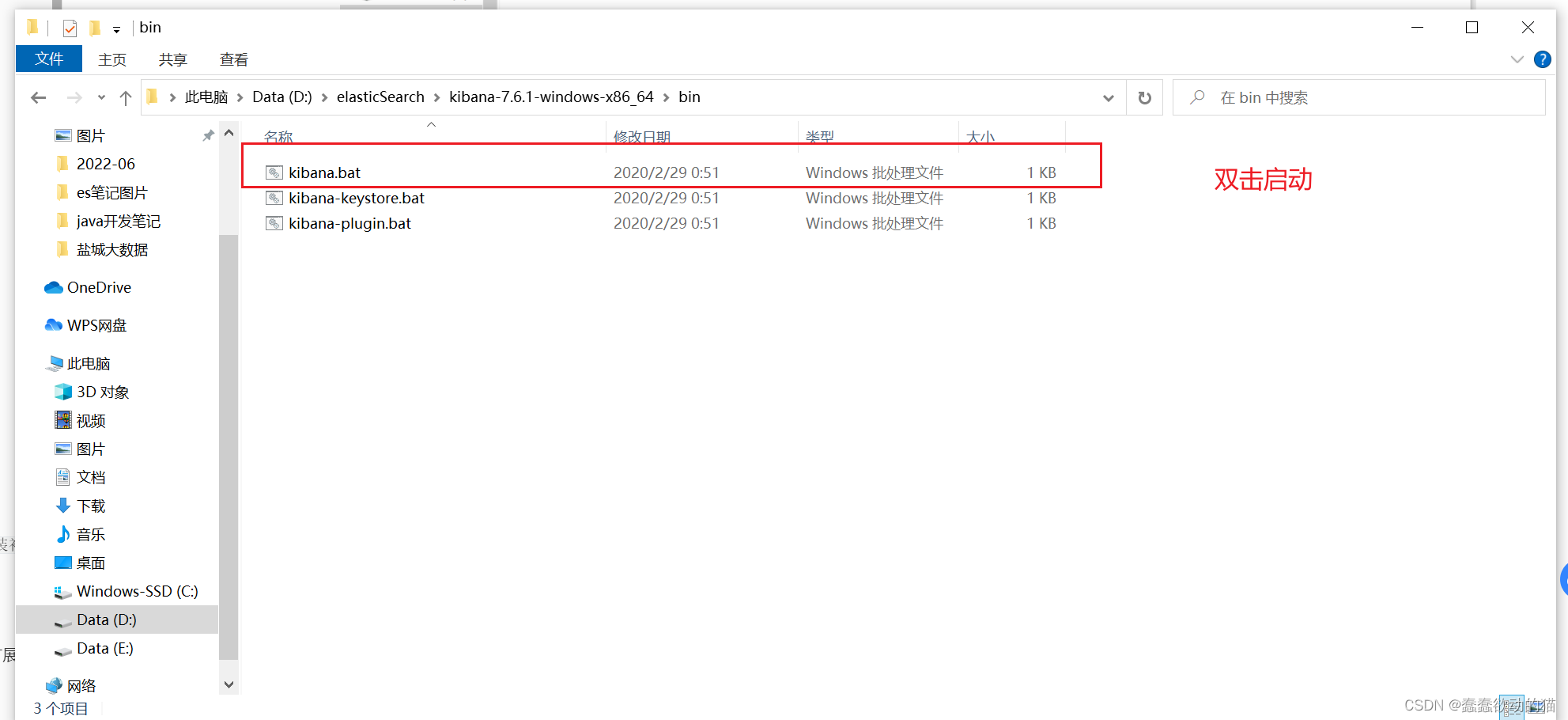
Task: Click the 网络 network icon
Action: pos(54,685)
